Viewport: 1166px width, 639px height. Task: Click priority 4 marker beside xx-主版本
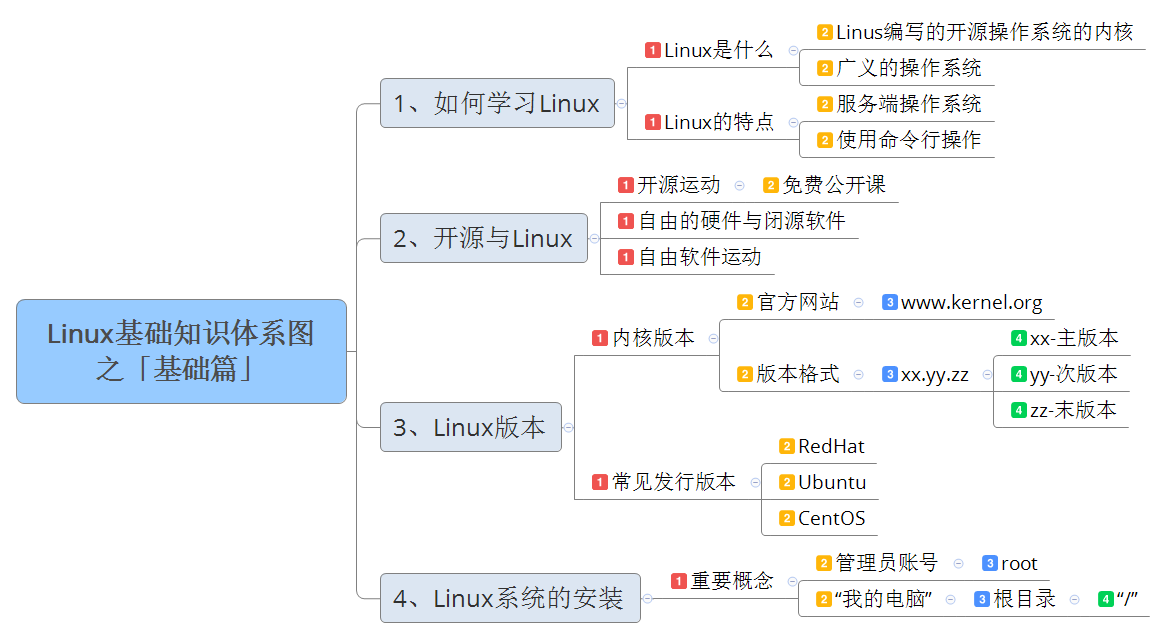click(1019, 338)
